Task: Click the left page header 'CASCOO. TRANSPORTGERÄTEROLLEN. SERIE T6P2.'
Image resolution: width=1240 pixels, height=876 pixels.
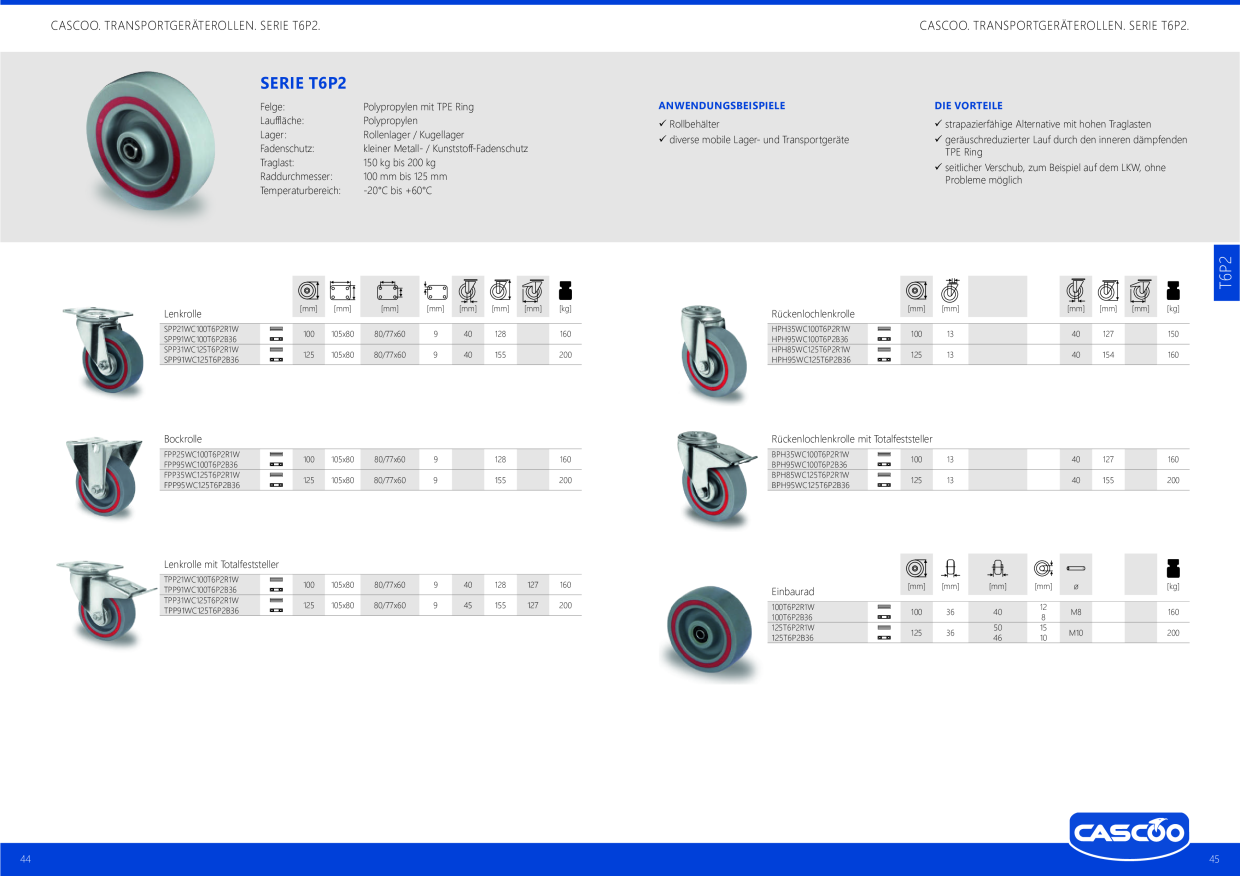Action: pos(185,25)
